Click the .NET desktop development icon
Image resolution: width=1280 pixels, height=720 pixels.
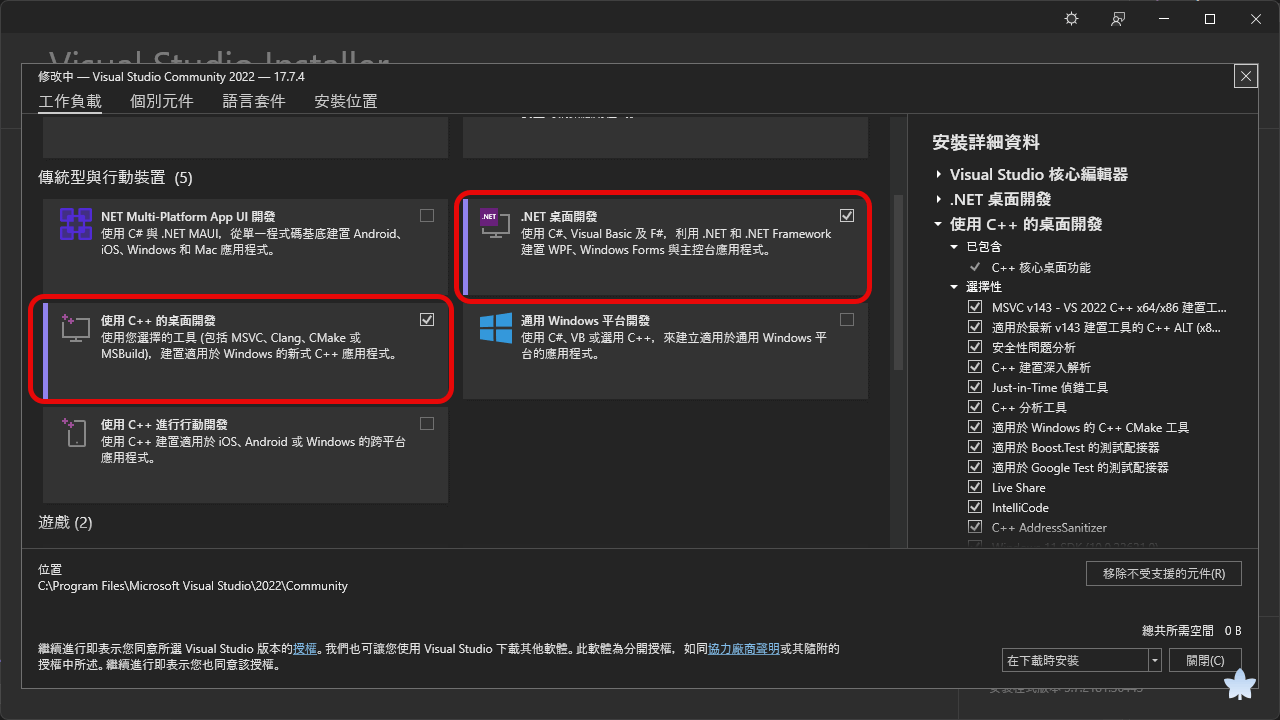click(495, 222)
